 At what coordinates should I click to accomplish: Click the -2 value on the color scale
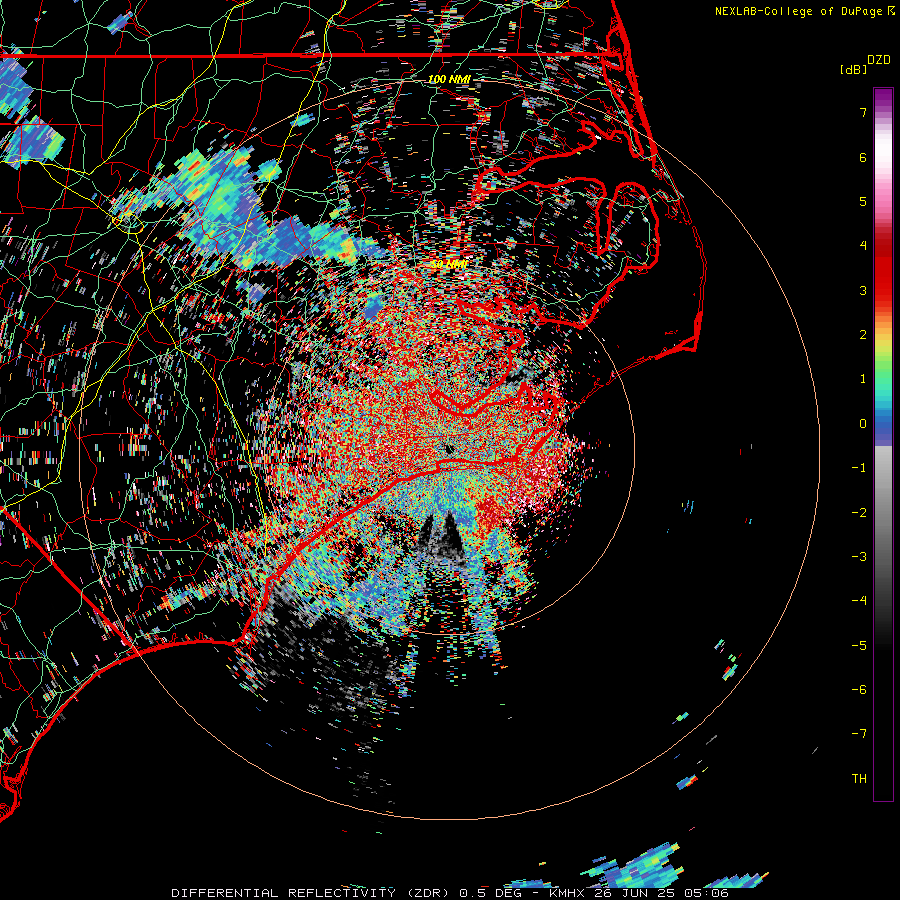tap(859, 512)
